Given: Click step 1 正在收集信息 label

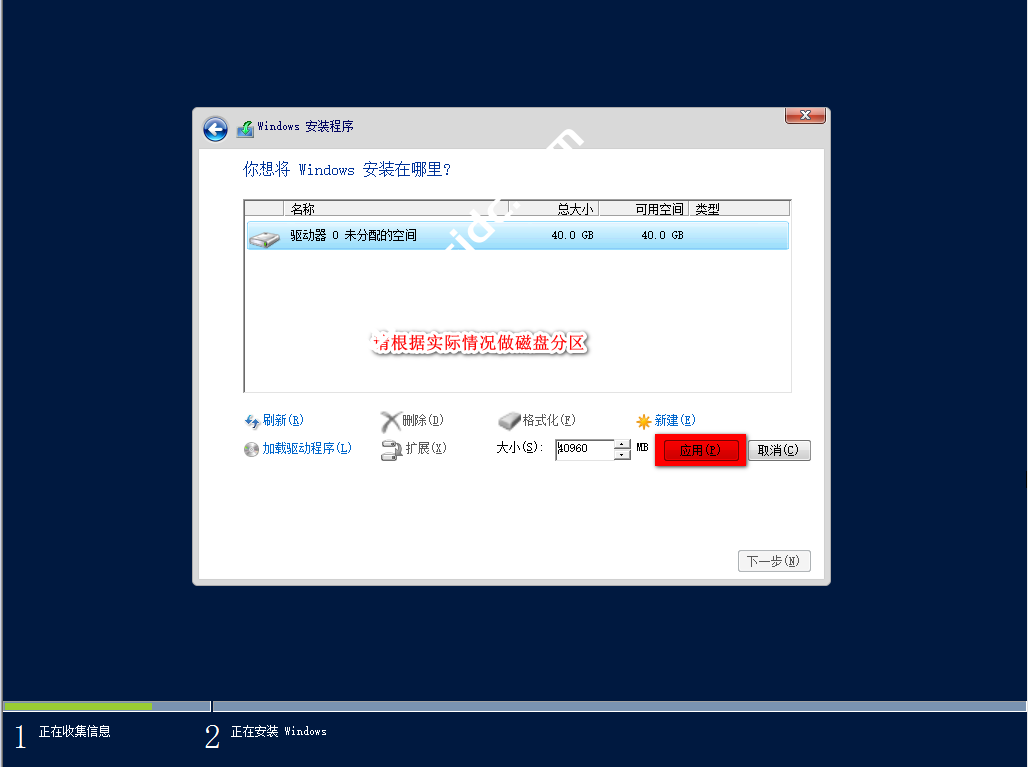Looking at the screenshot, I should [74, 732].
